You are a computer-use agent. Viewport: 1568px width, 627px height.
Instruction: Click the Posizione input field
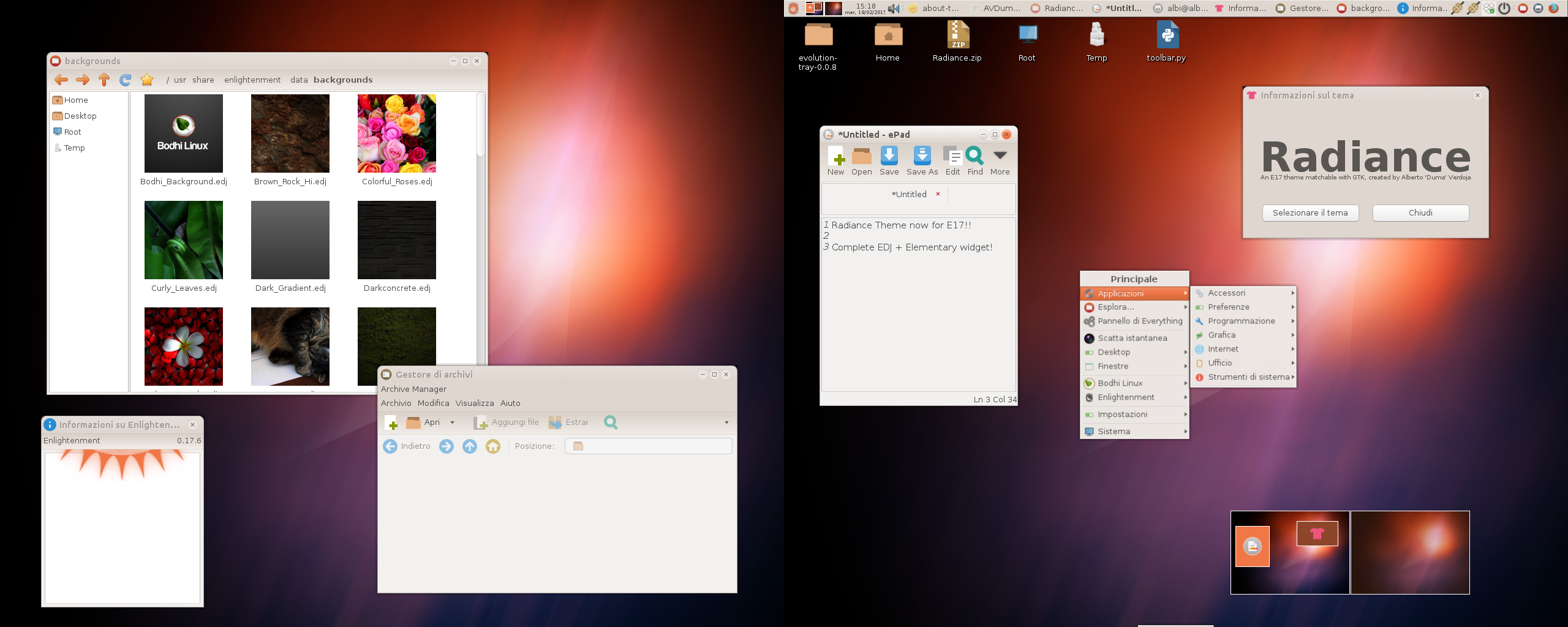649,446
